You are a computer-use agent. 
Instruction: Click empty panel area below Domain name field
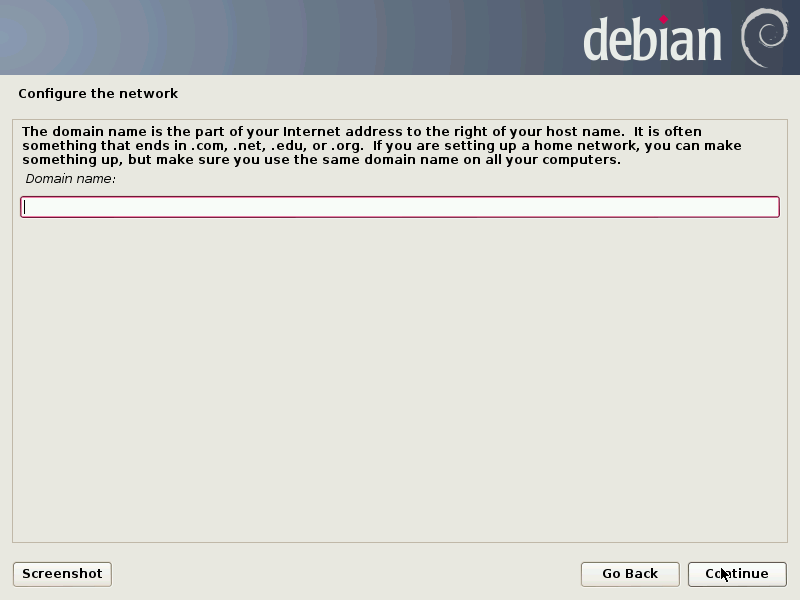click(x=400, y=378)
